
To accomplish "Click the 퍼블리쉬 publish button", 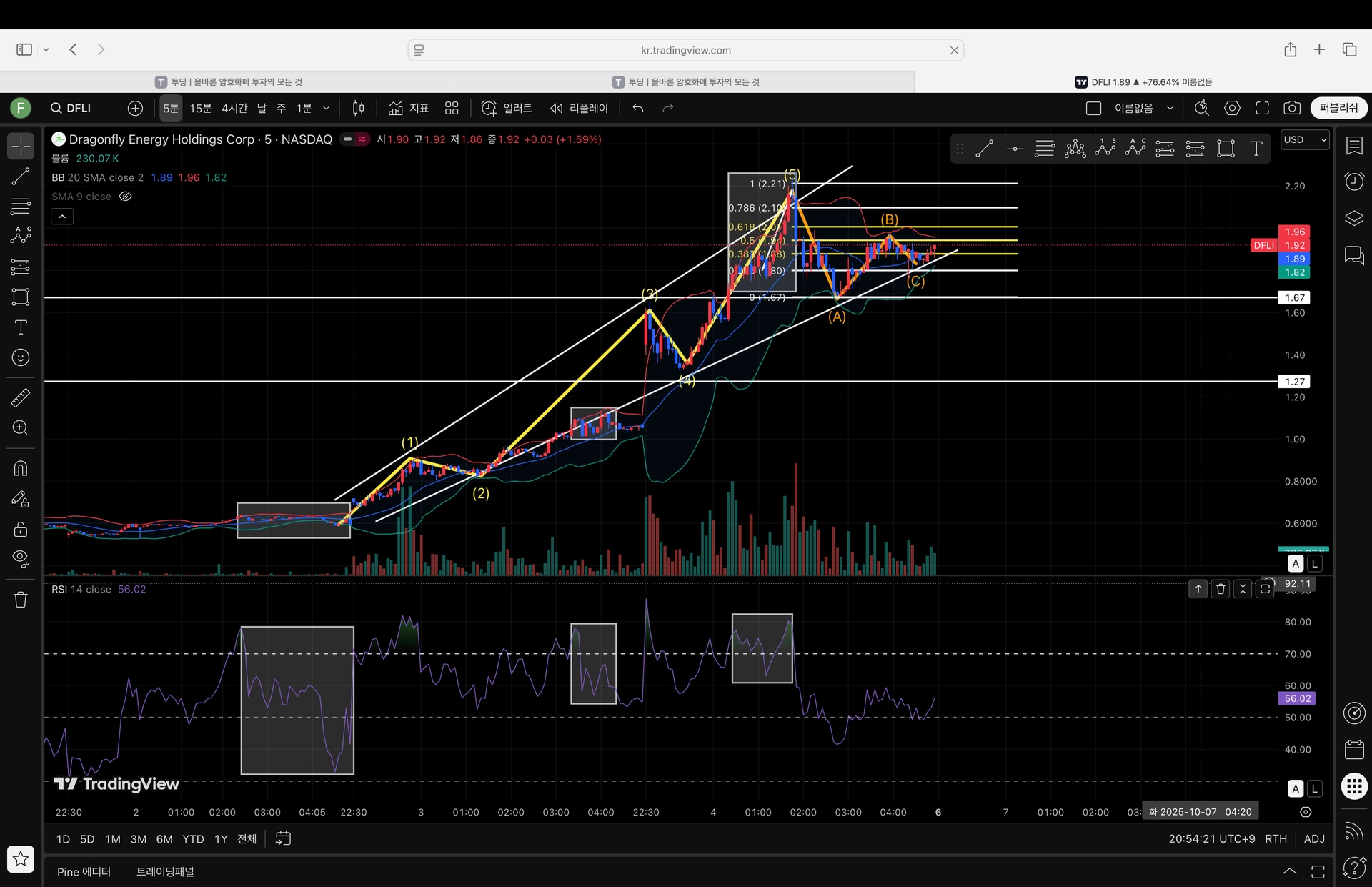I will point(1338,108).
